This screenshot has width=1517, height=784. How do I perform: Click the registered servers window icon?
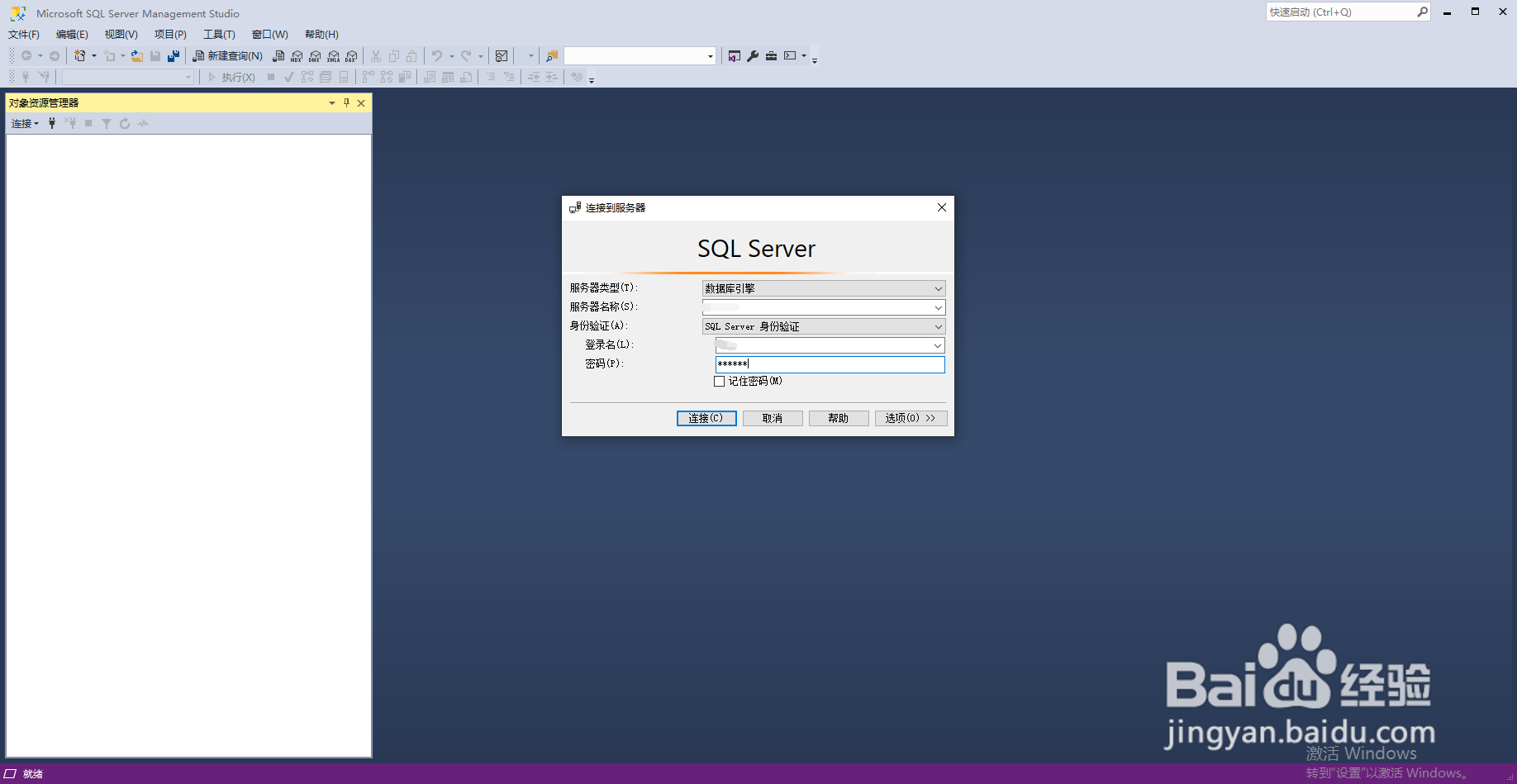[x=735, y=56]
